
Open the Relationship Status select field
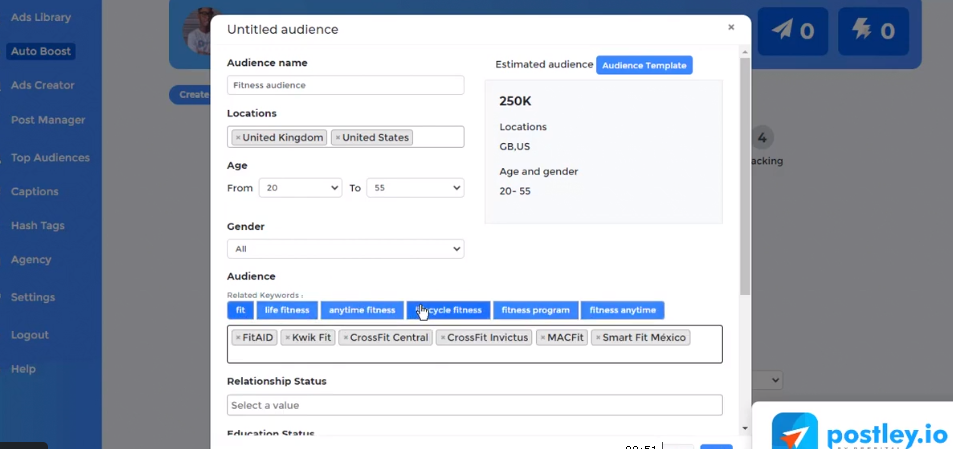coord(475,405)
